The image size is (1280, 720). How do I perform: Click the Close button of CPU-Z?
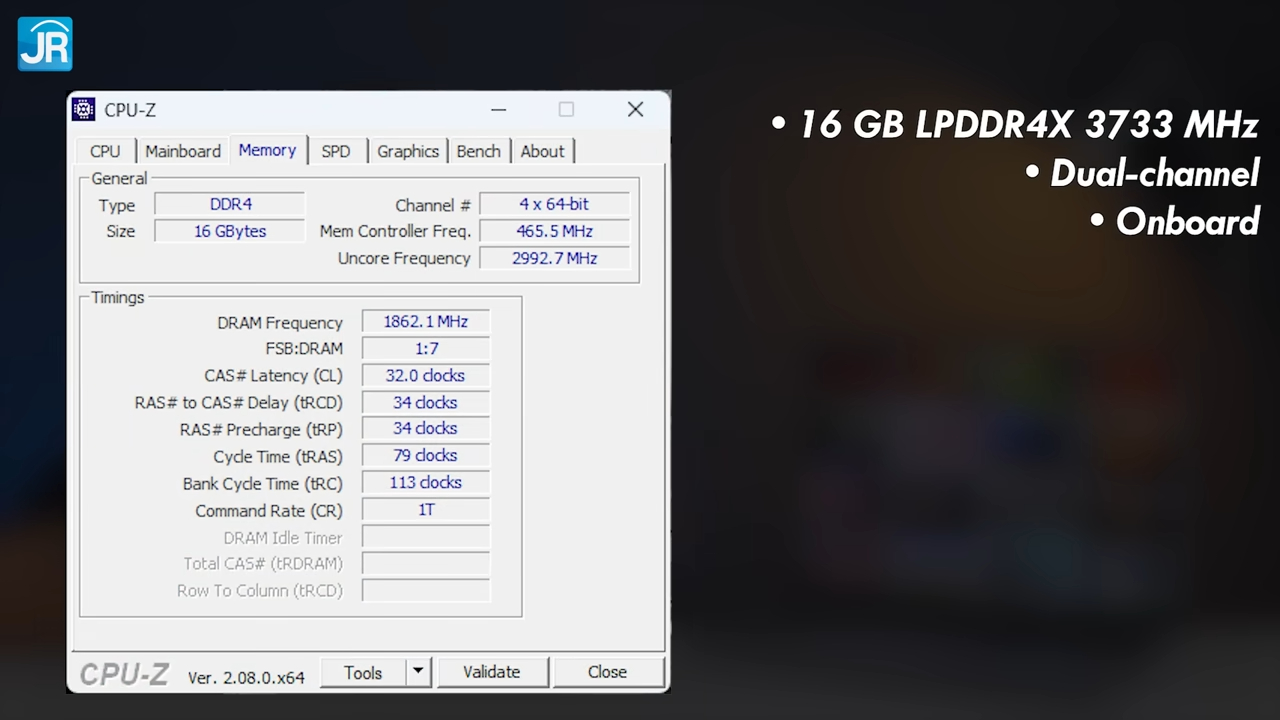[x=607, y=672]
